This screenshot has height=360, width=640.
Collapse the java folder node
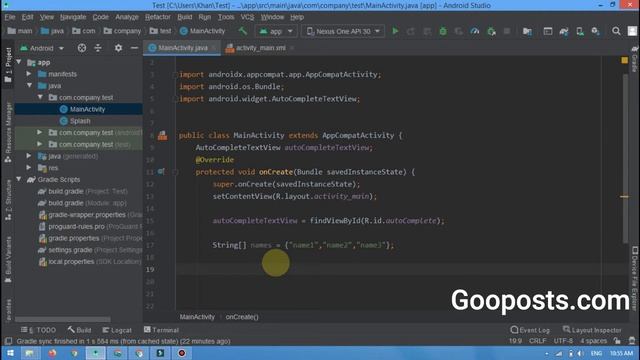click(29, 86)
